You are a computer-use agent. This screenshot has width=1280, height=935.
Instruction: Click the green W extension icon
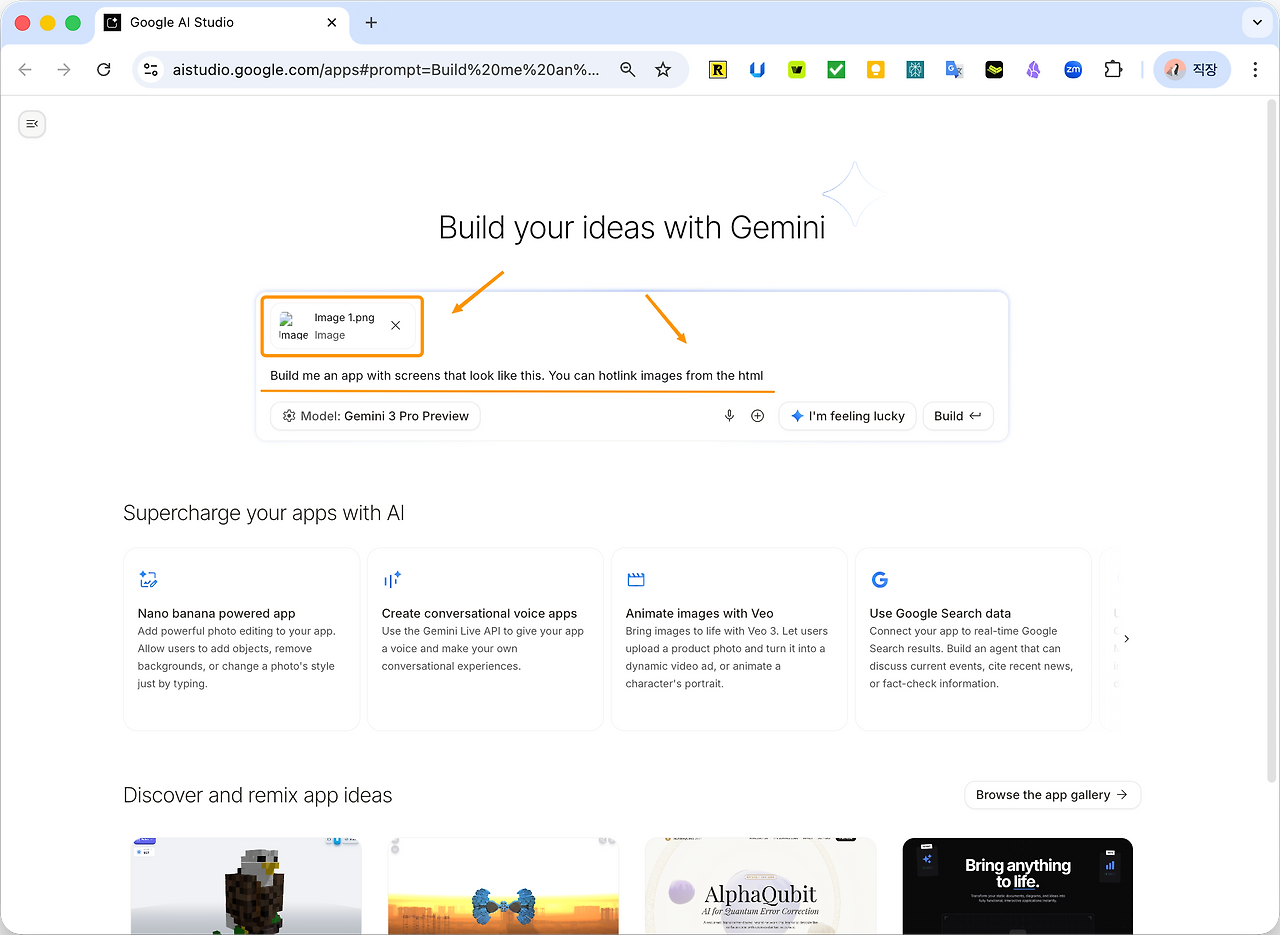[x=797, y=70]
